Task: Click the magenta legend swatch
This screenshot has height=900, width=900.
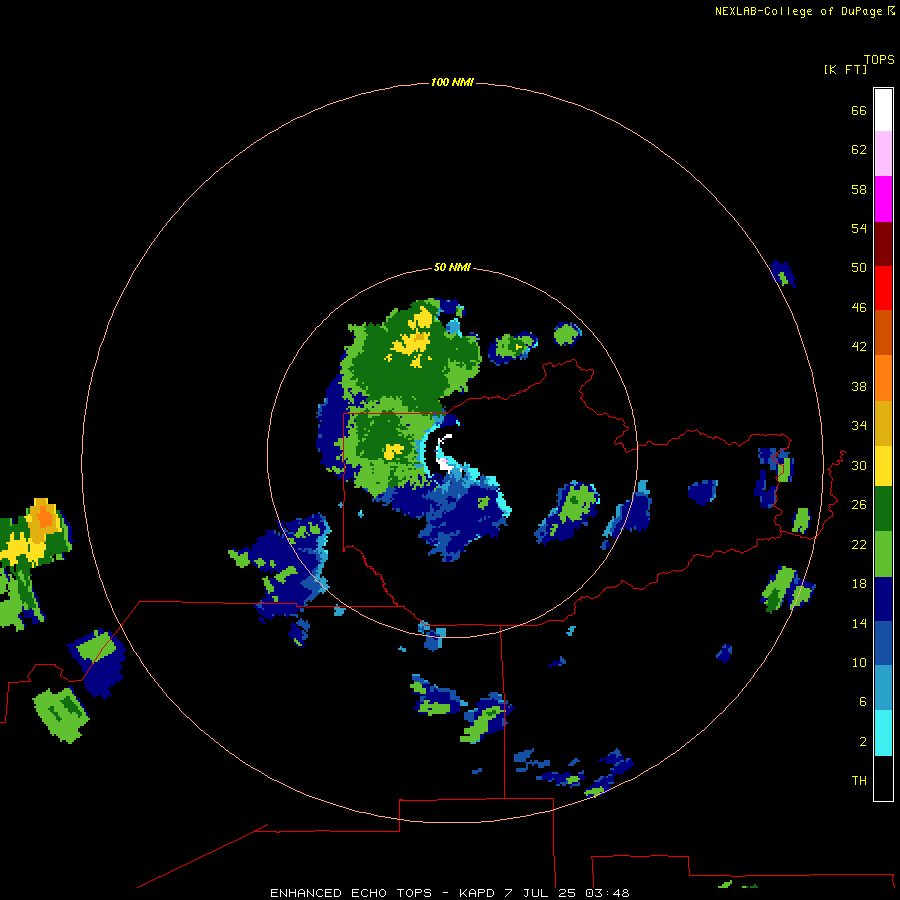Action: 883,199
